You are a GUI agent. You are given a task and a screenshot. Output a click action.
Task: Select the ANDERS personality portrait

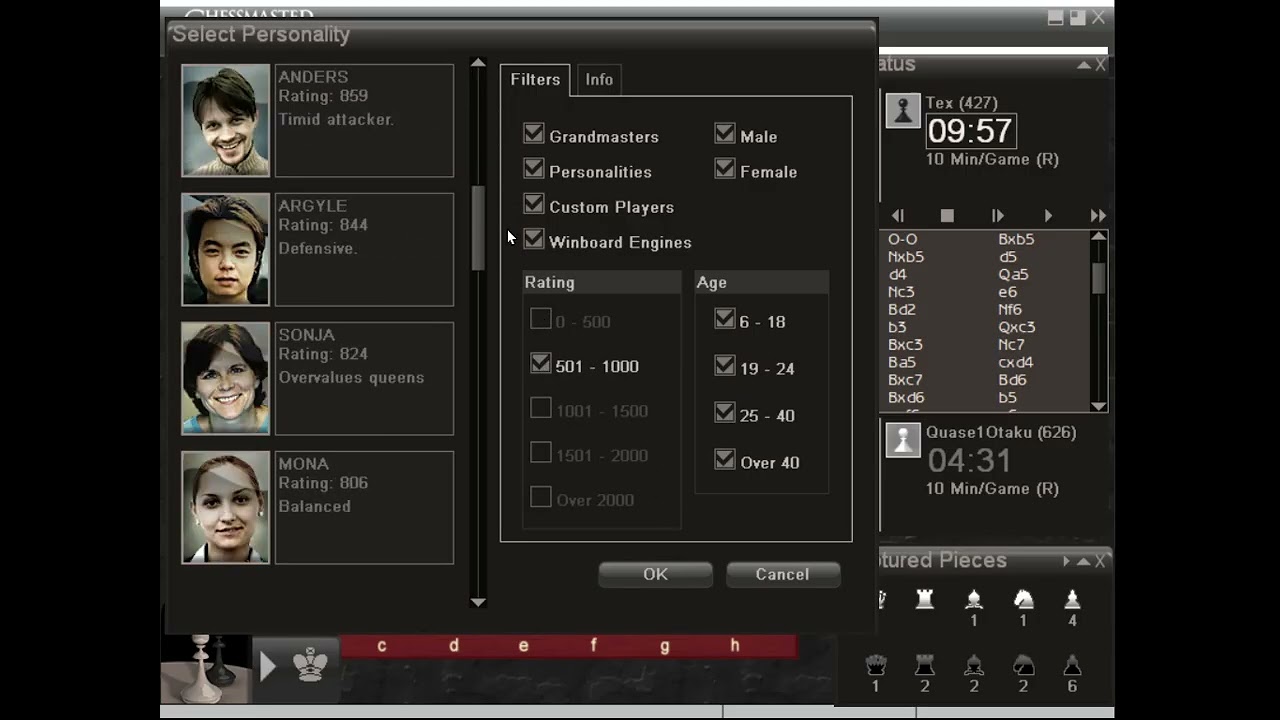[x=226, y=120]
